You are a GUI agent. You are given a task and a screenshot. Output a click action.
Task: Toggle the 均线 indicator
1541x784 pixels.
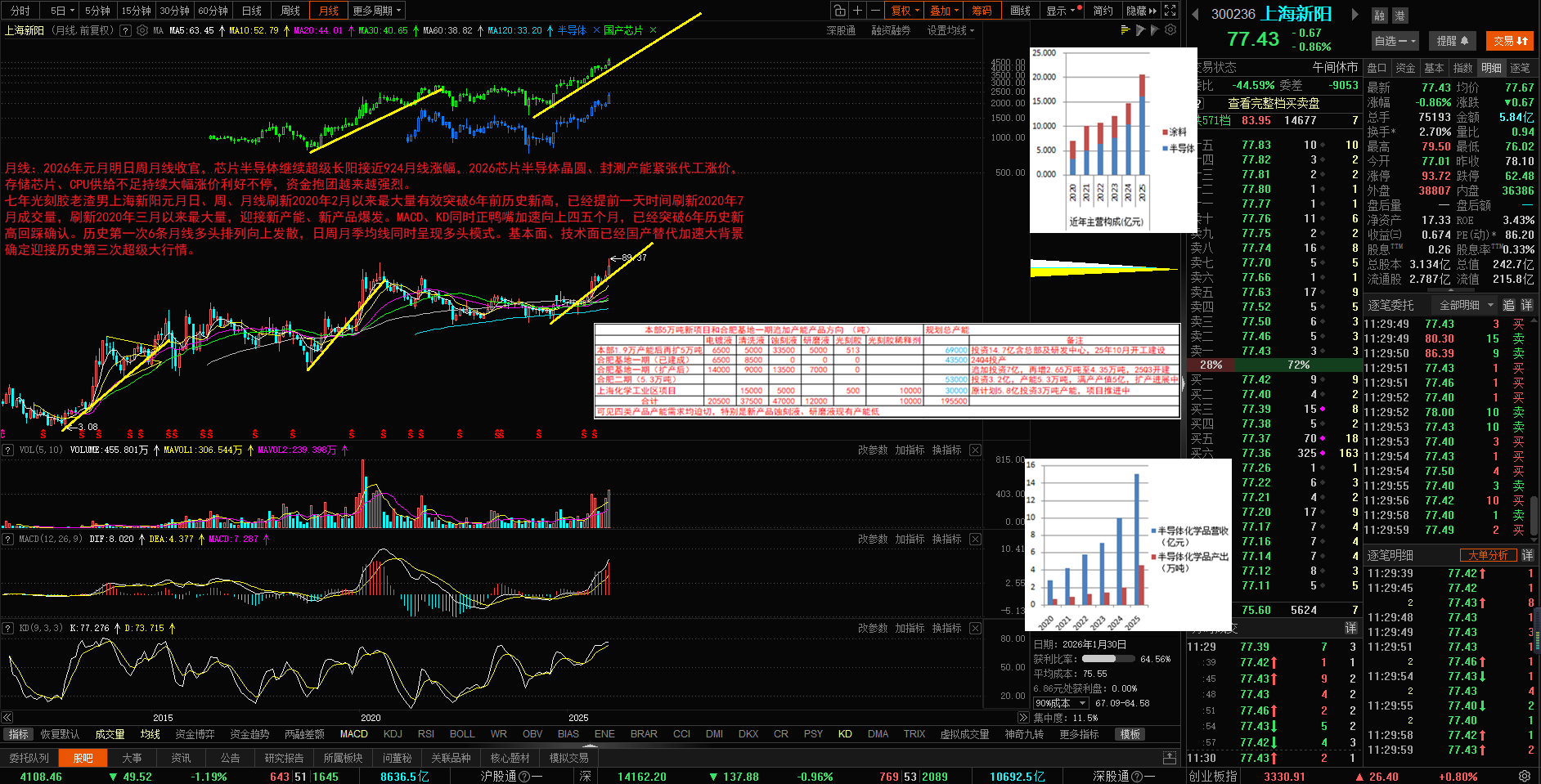tap(150, 734)
